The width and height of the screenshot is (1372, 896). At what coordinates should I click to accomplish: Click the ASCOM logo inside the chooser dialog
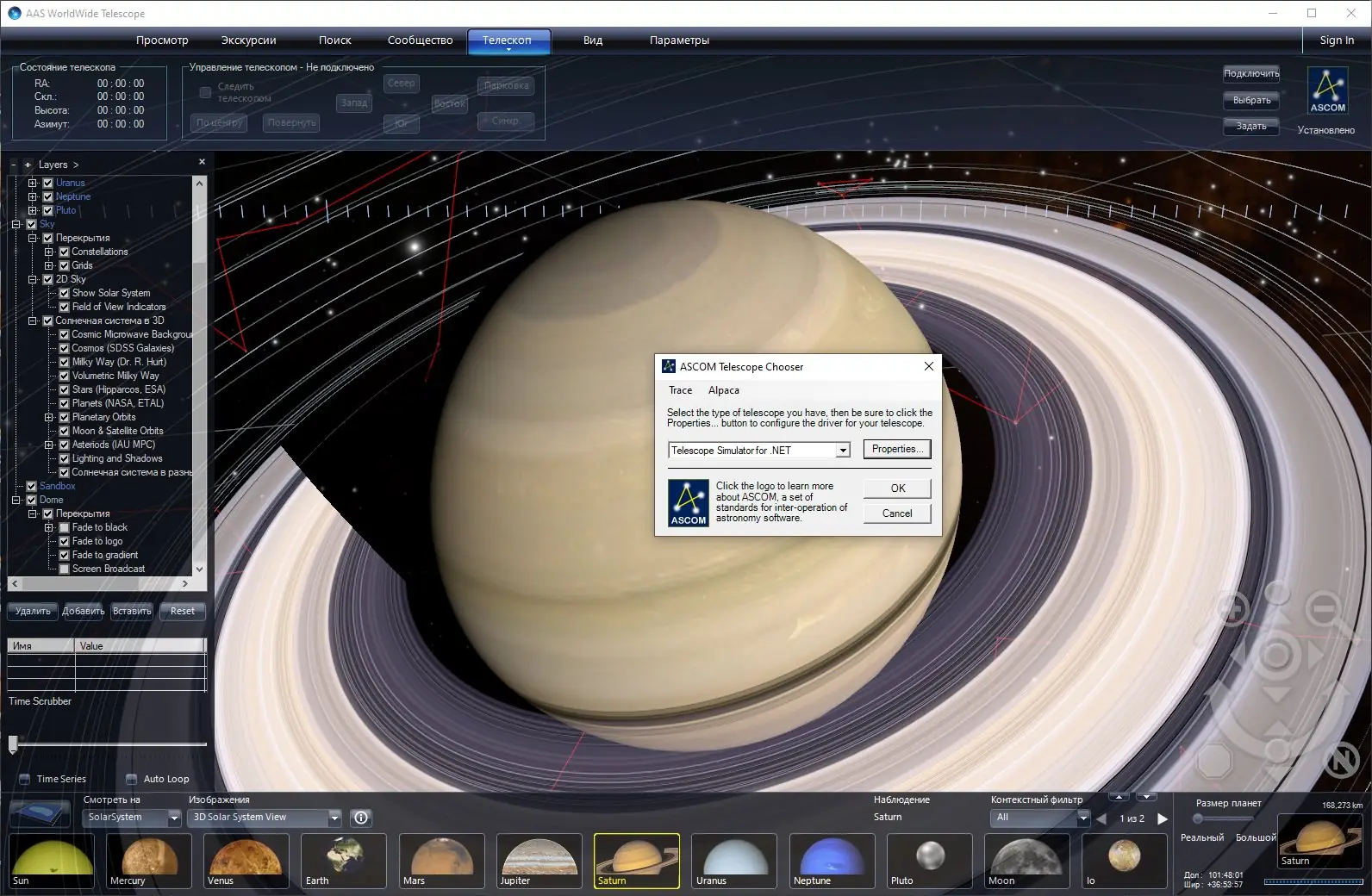pos(688,503)
